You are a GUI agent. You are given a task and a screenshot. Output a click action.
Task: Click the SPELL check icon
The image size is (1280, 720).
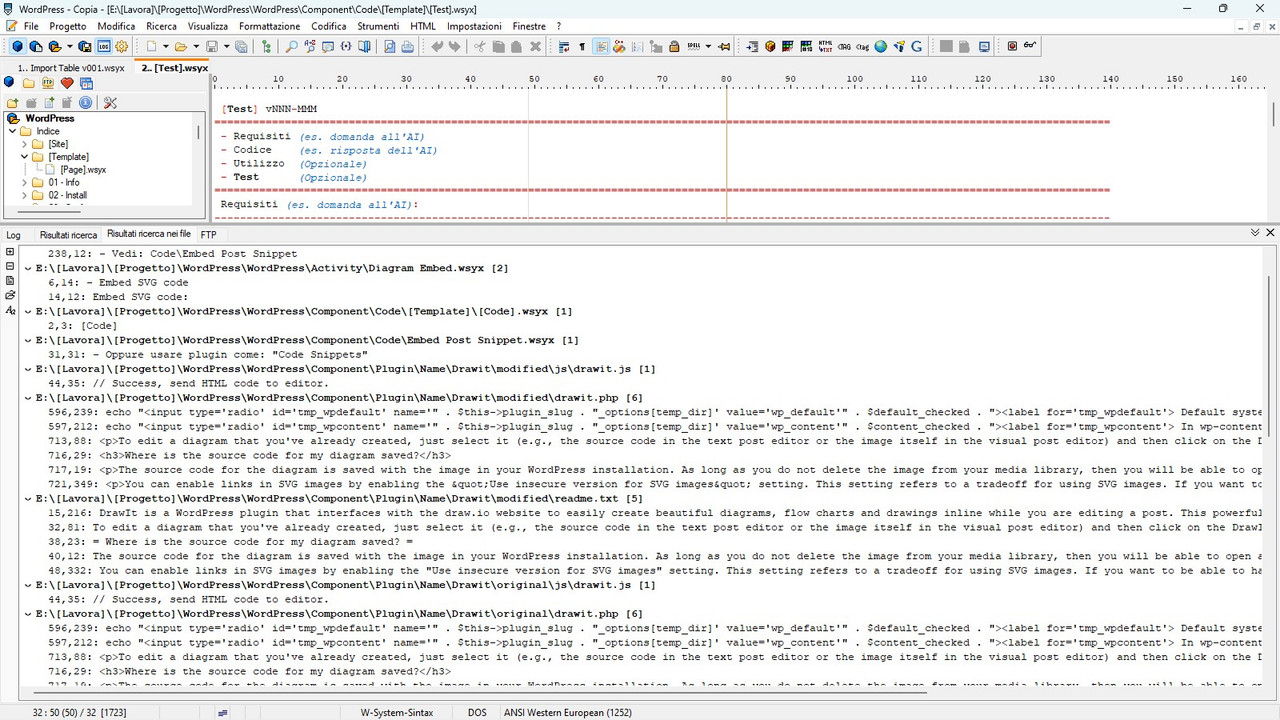coord(694,46)
